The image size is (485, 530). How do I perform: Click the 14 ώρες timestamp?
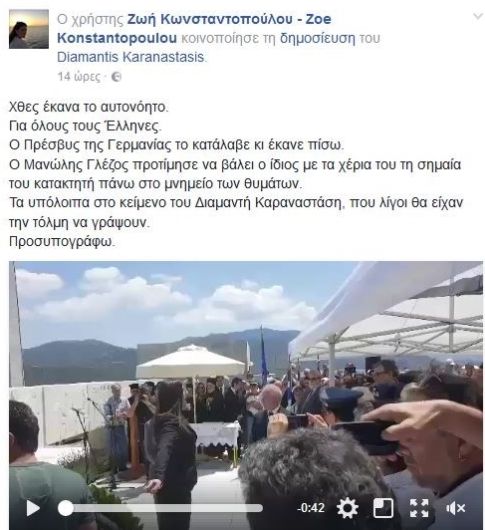pyautogui.click(x=79, y=77)
